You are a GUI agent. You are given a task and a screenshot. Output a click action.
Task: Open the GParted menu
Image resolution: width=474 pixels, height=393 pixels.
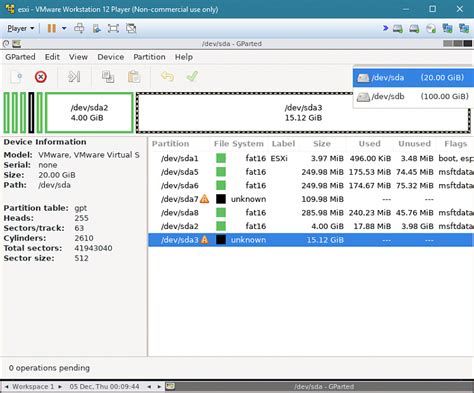(x=20, y=57)
